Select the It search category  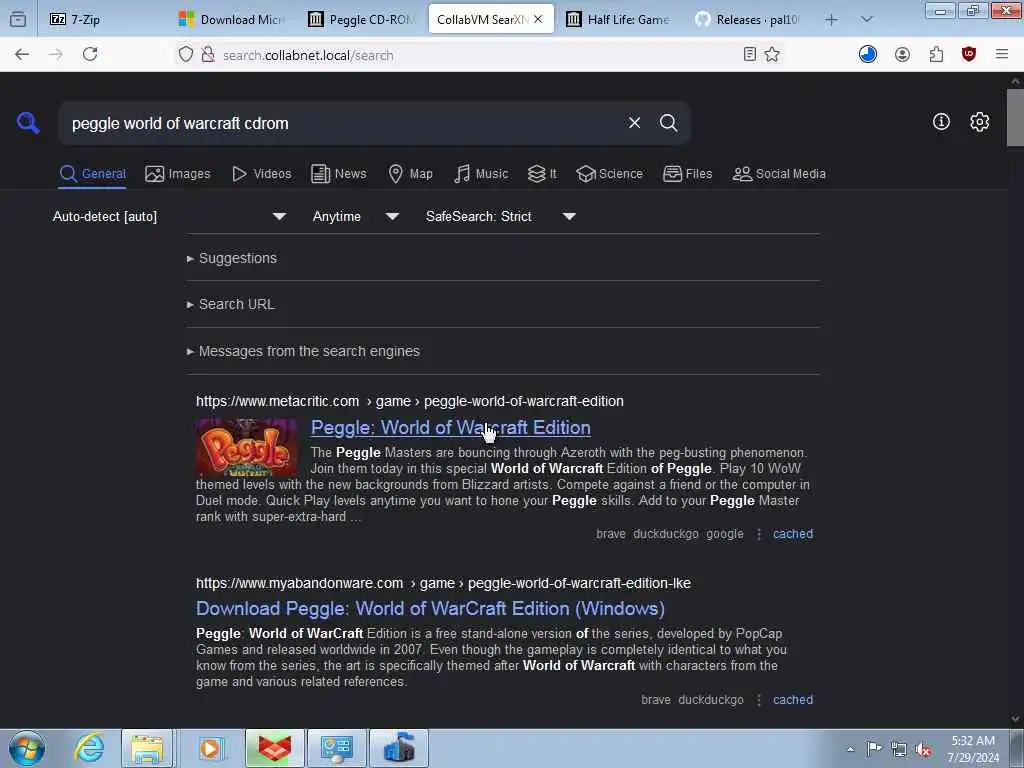[x=542, y=174]
